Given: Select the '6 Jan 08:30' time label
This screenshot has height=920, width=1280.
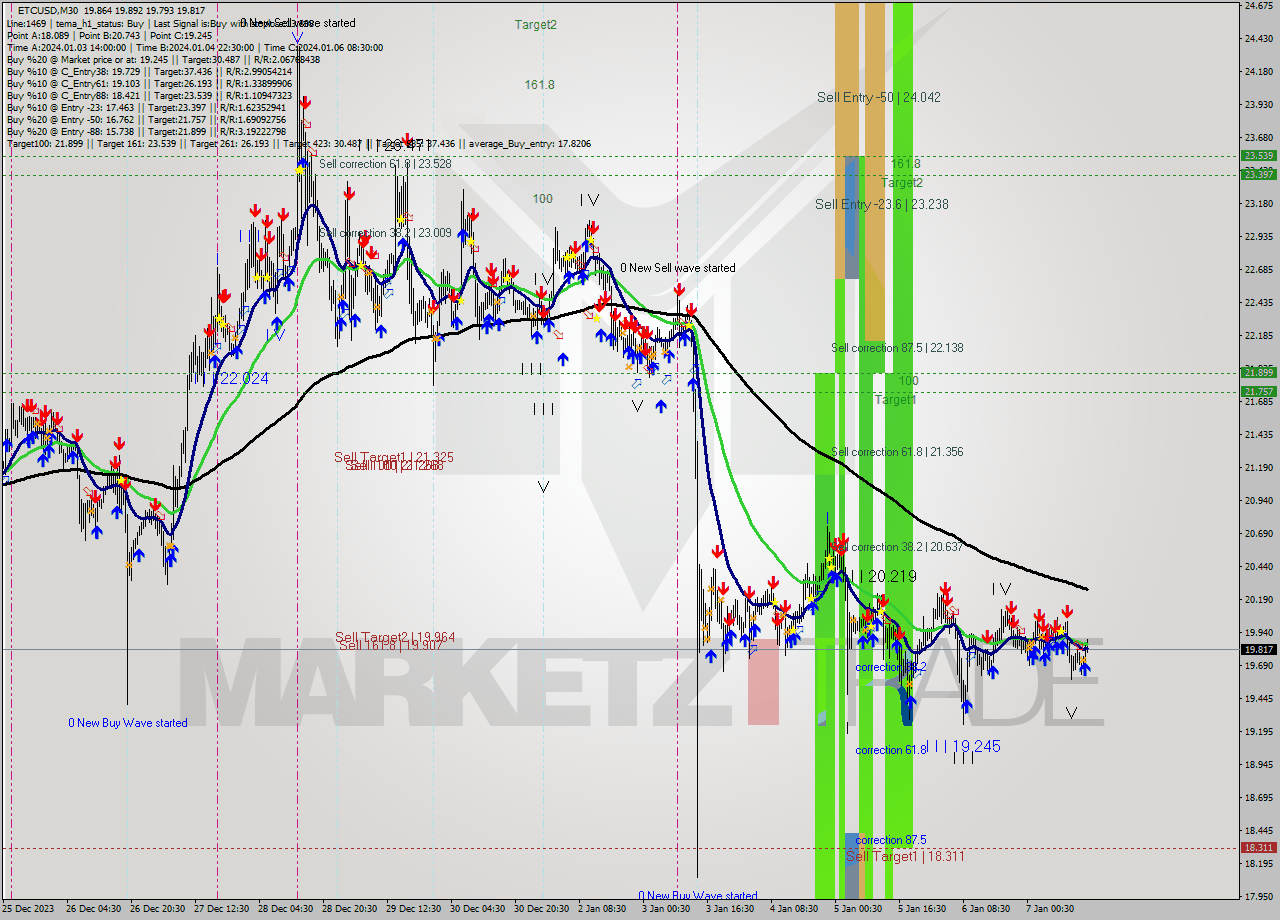Looking at the screenshot, I should pyautogui.click(x=986, y=909).
